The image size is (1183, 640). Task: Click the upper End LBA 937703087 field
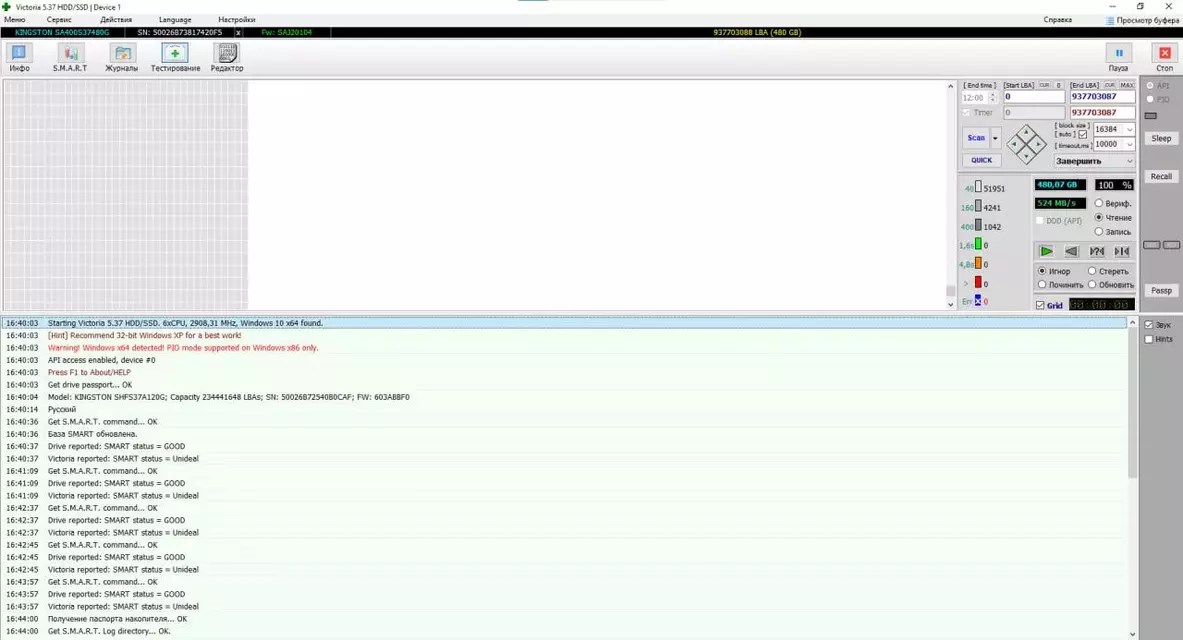[x=1102, y=97]
